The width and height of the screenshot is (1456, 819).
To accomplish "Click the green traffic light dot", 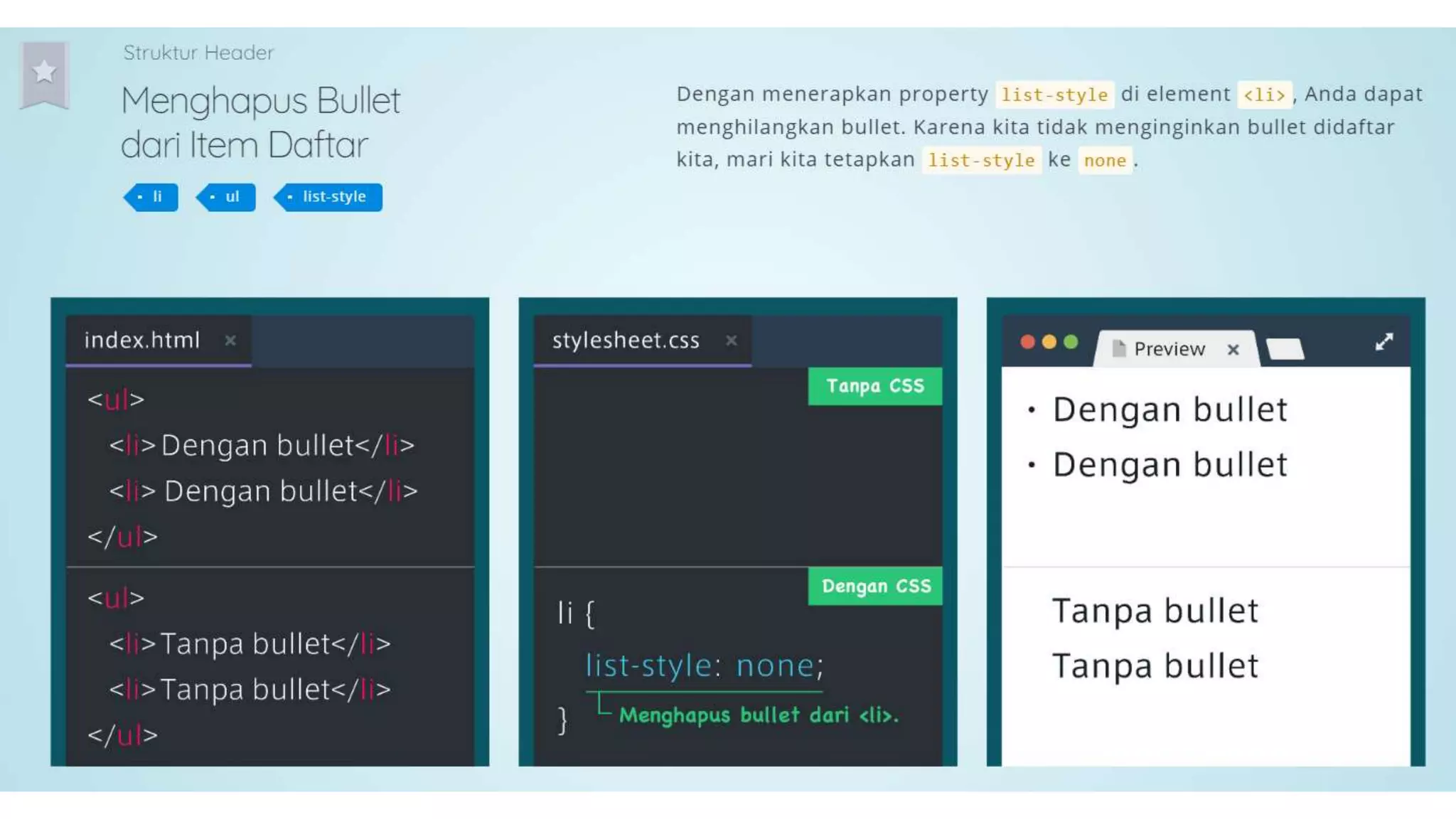I will pos(1071,342).
